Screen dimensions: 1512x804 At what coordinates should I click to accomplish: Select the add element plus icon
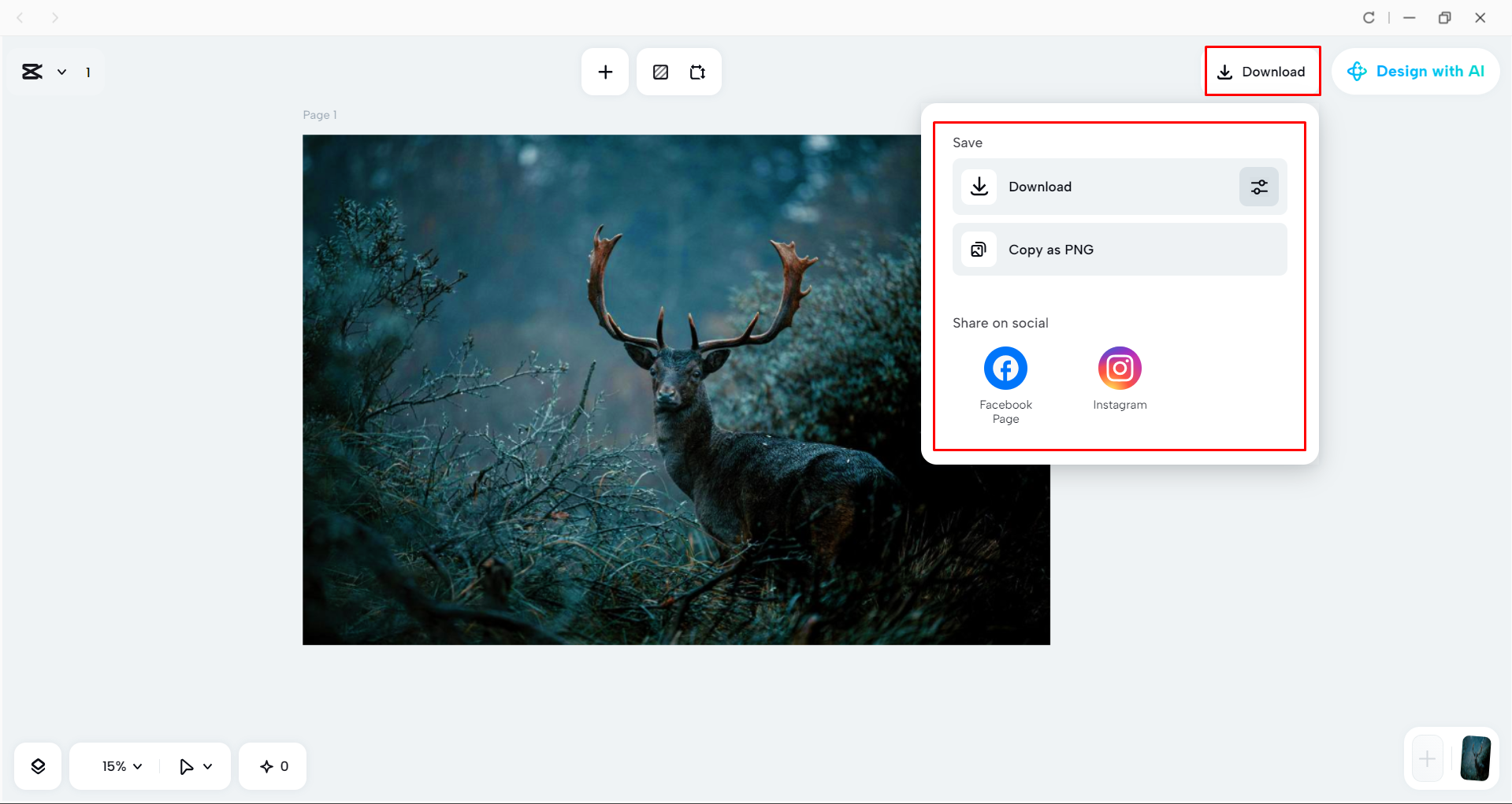pyautogui.click(x=604, y=71)
